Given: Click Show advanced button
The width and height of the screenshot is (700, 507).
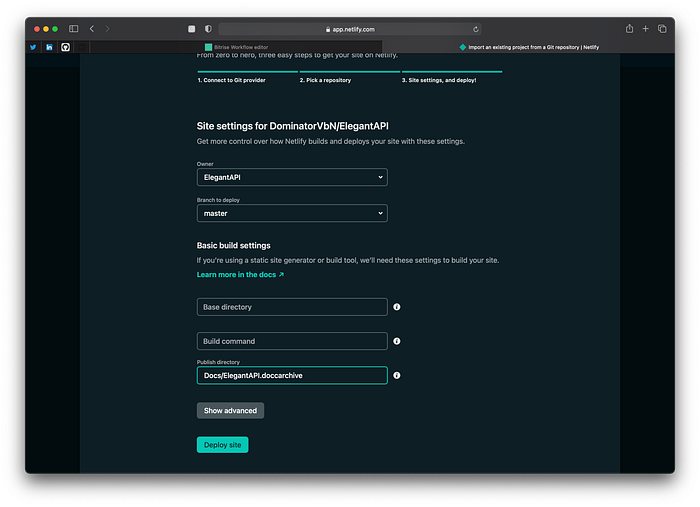Looking at the screenshot, I should click(x=230, y=411).
